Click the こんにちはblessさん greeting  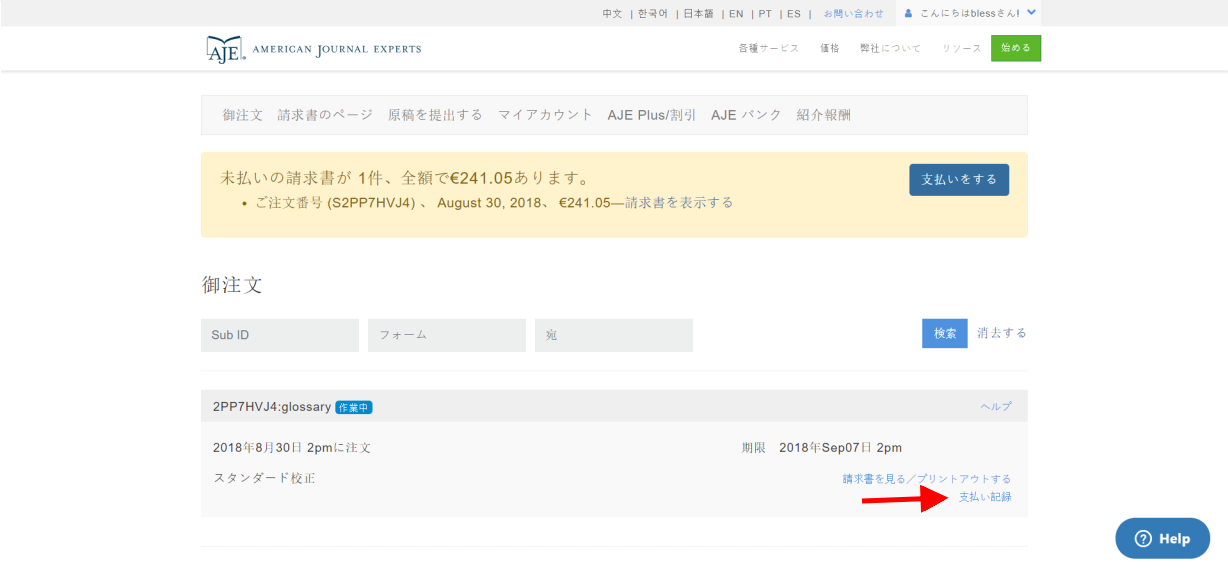click(x=970, y=13)
